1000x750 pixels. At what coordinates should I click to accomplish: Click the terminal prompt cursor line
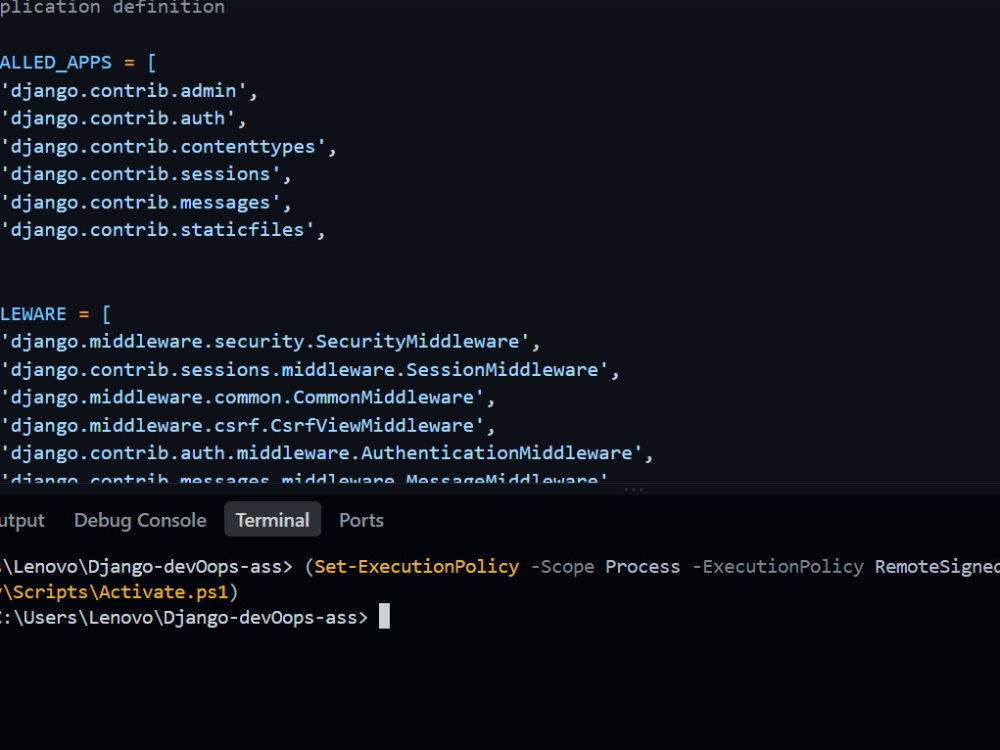194,617
